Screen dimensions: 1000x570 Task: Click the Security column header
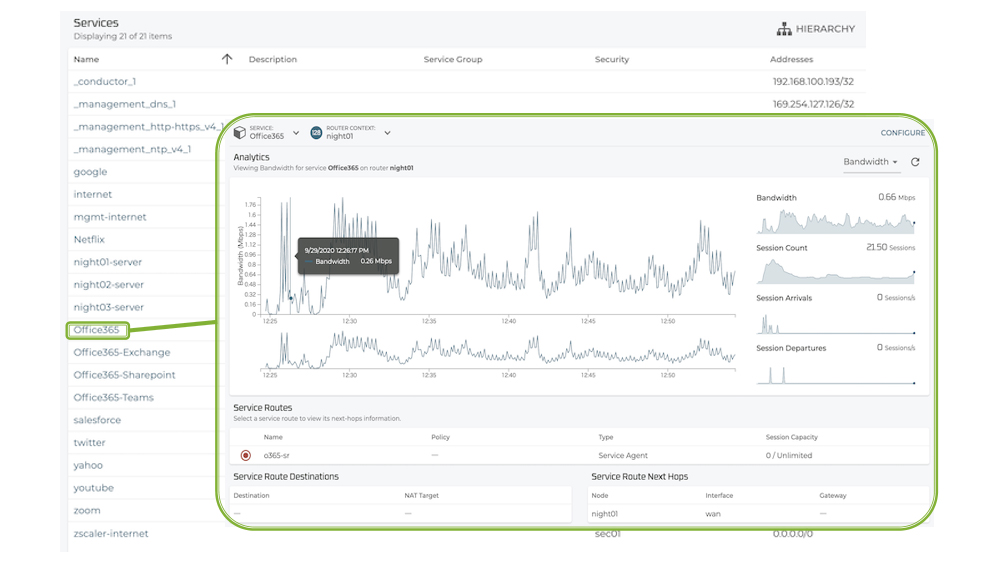pos(612,60)
